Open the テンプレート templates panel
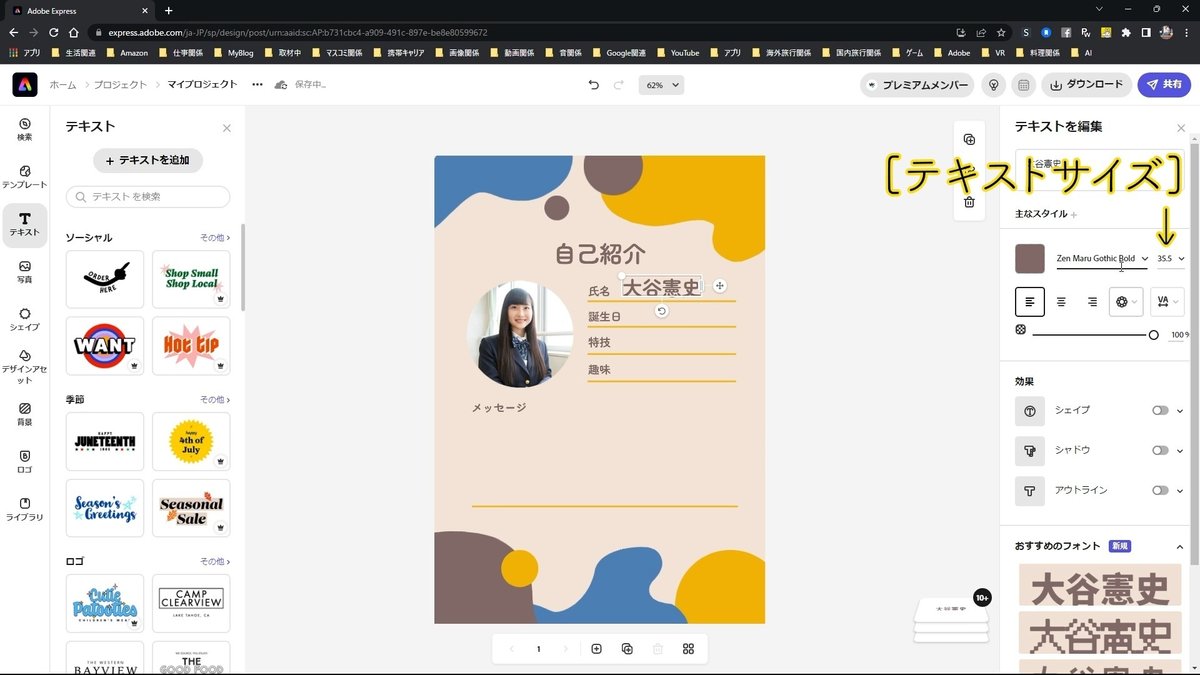 pos(24,177)
